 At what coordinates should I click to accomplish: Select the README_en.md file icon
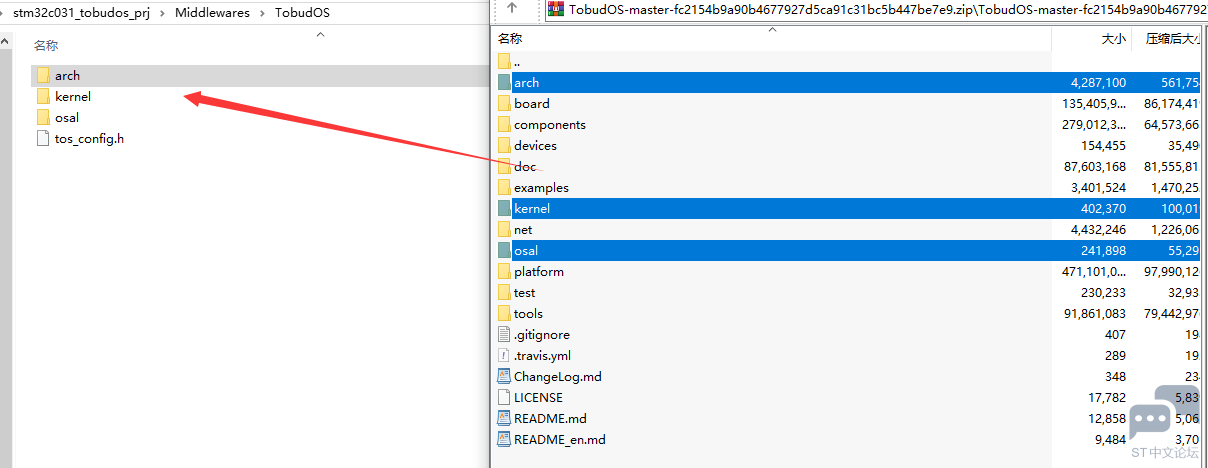click(x=504, y=439)
